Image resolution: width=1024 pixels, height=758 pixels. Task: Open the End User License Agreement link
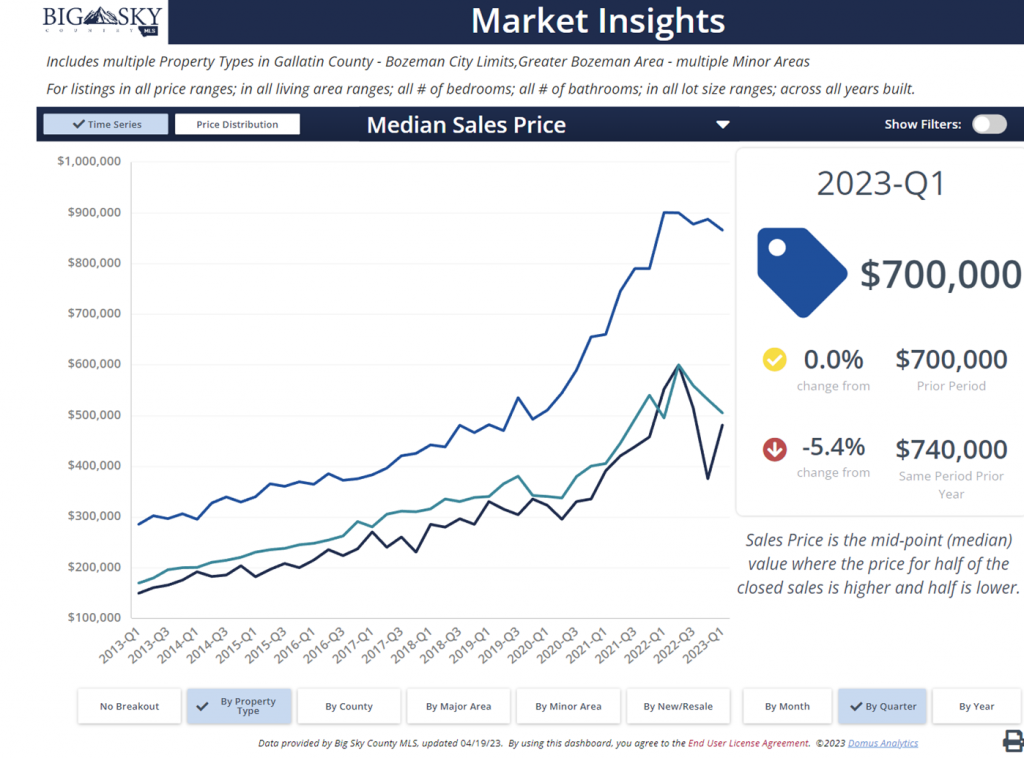pyautogui.click(x=748, y=743)
